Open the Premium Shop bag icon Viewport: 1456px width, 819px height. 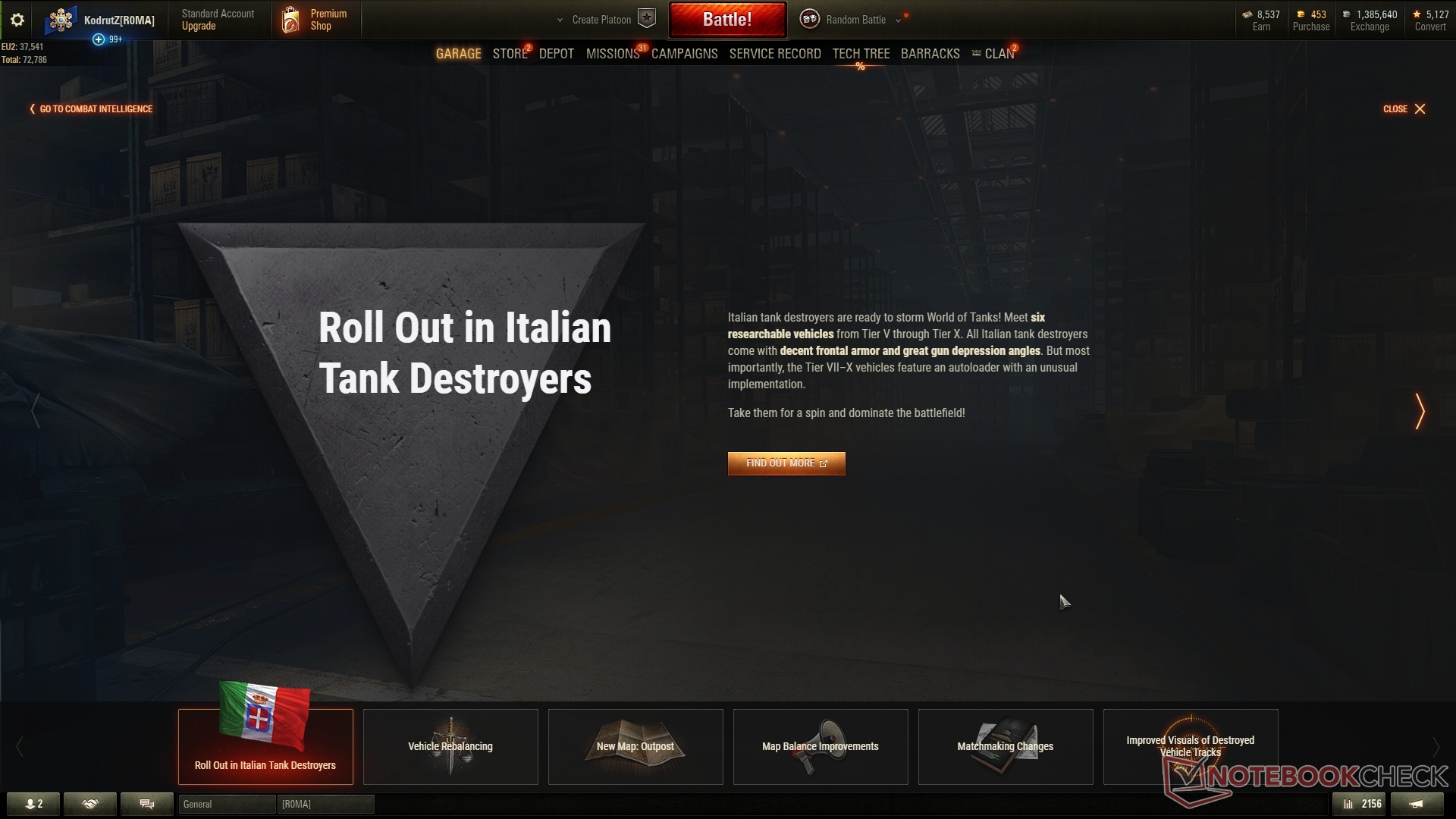(290, 20)
